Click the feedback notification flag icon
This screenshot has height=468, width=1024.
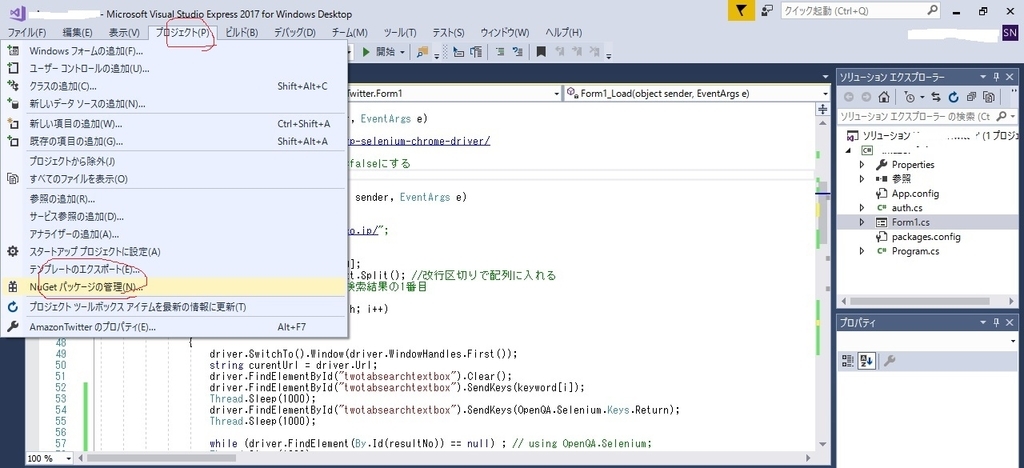point(741,11)
